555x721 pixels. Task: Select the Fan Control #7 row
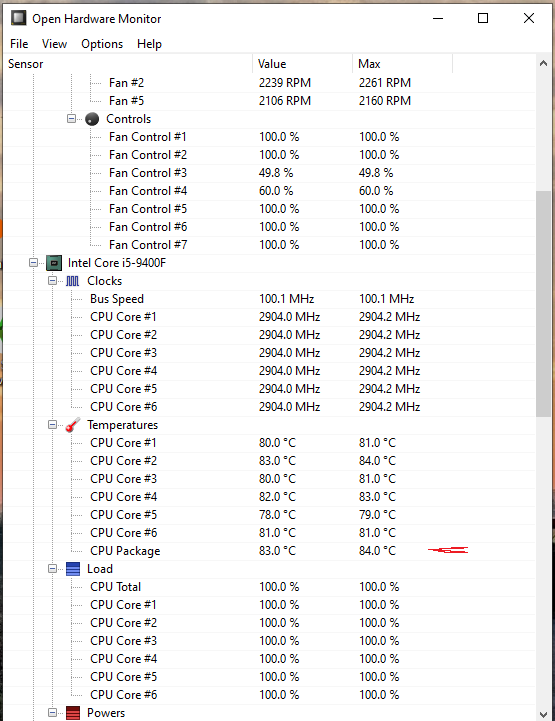tap(269, 245)
